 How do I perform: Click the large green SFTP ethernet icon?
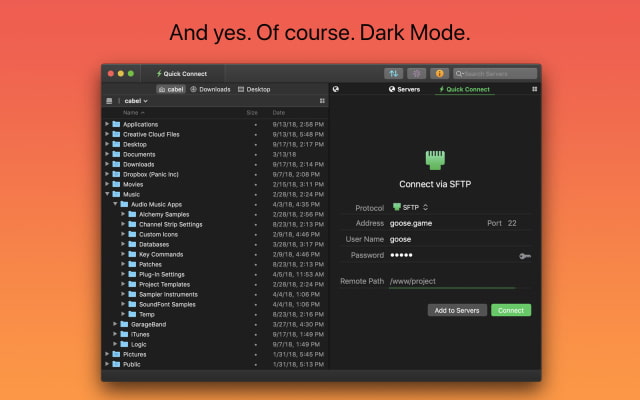pos(435,160)
